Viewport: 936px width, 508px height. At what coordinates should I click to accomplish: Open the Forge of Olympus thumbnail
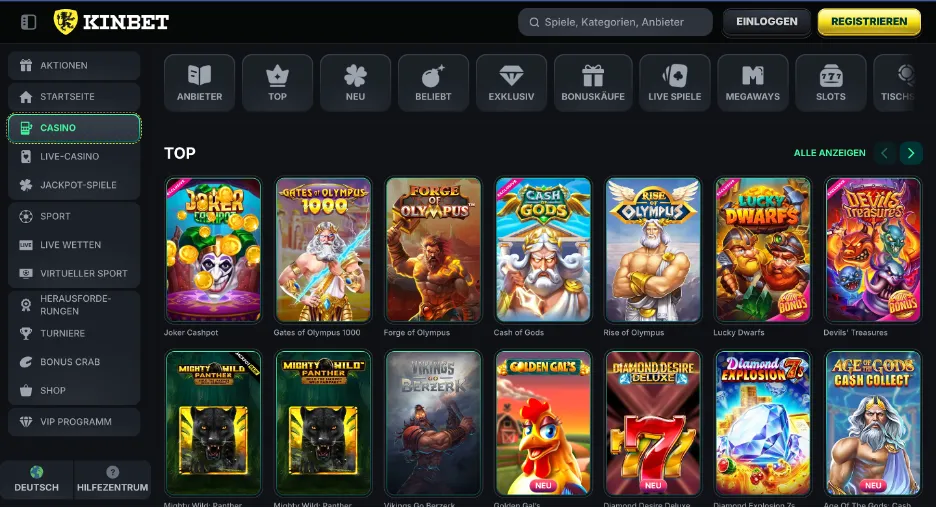(x=433, y=250)
